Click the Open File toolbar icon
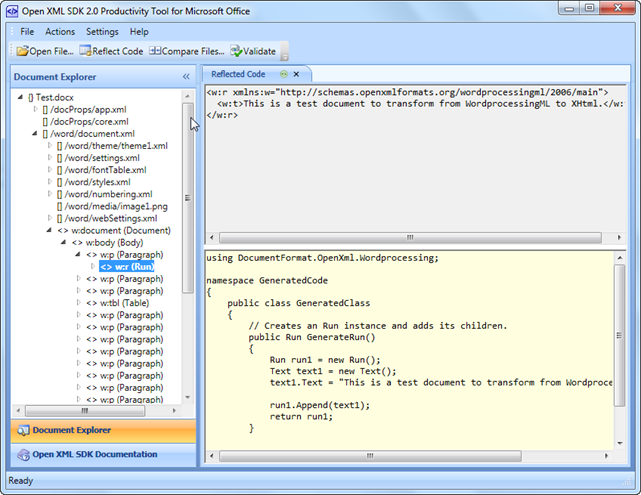Screen dimensions: 641x495 pos(22,51)
